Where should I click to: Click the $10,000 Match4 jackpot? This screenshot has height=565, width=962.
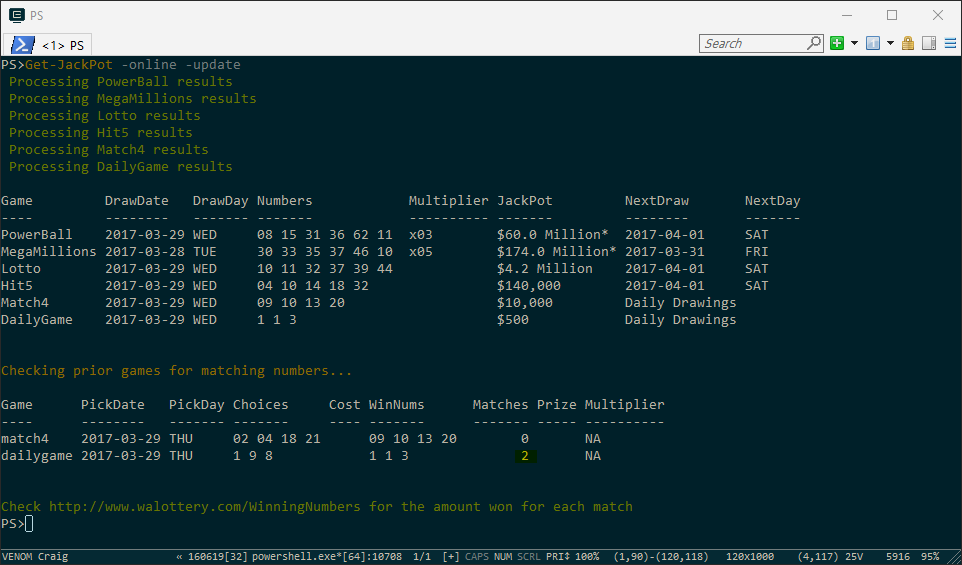[x=525, y=303]
